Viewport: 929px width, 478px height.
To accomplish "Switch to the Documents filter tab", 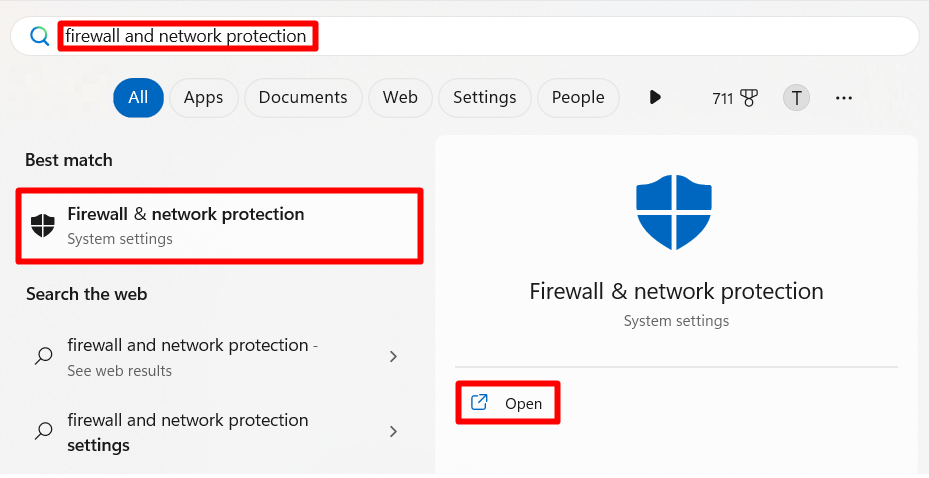I will pos(303,98).
